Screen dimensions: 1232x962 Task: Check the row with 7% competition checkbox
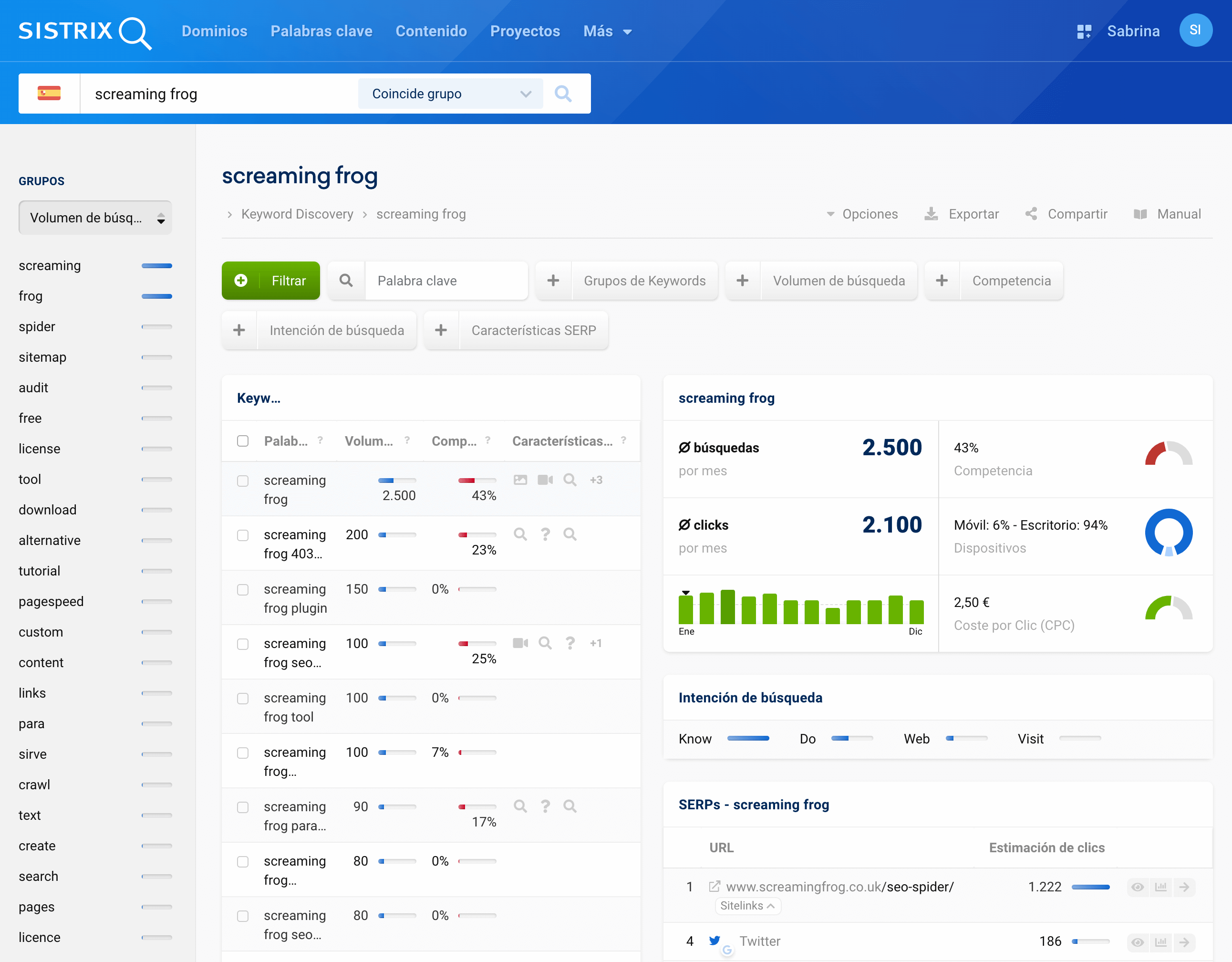coord(243,753)
